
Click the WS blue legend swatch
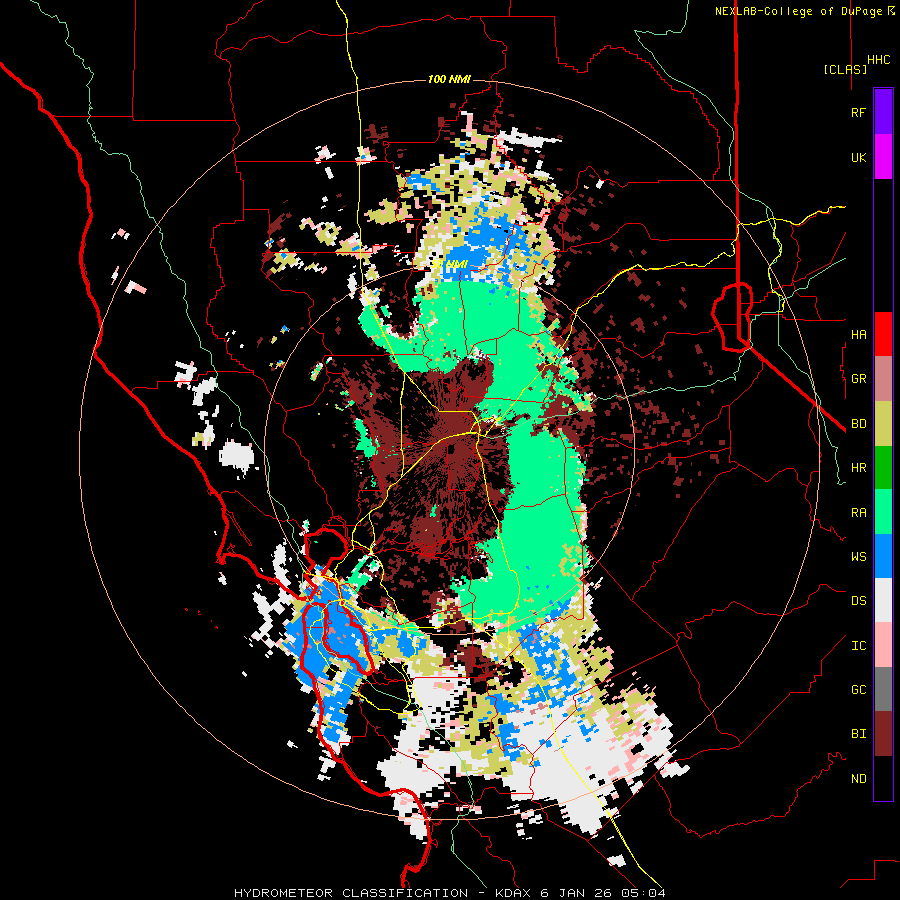coord(883,556)
